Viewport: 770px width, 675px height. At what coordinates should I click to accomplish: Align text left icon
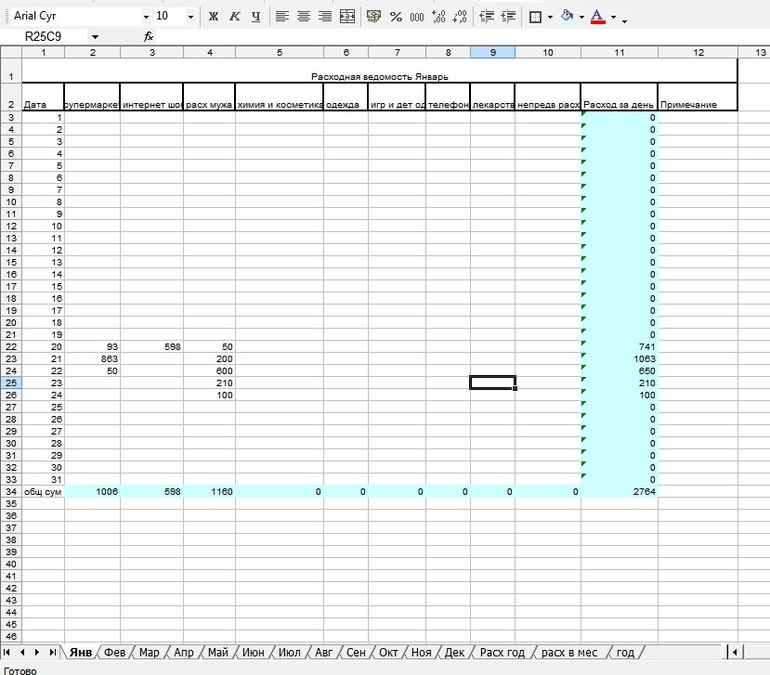282,17
